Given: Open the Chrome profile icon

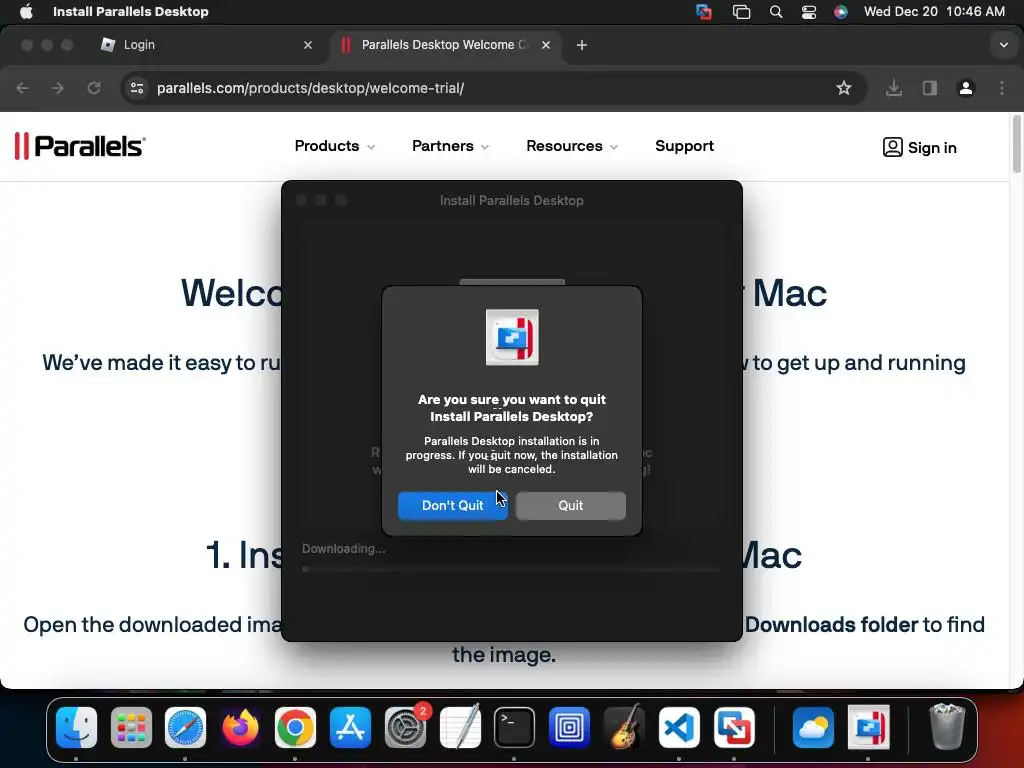Looking at the screenshot, I should (x=966, y=88).
